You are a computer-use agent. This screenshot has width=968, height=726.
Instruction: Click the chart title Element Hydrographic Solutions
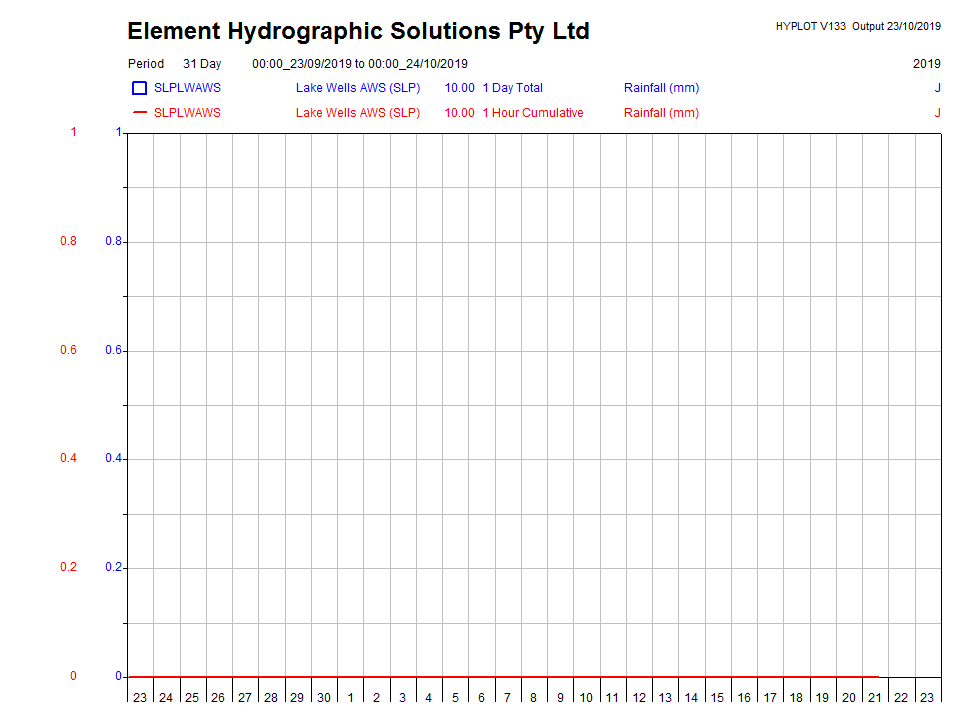click(358, 31)
